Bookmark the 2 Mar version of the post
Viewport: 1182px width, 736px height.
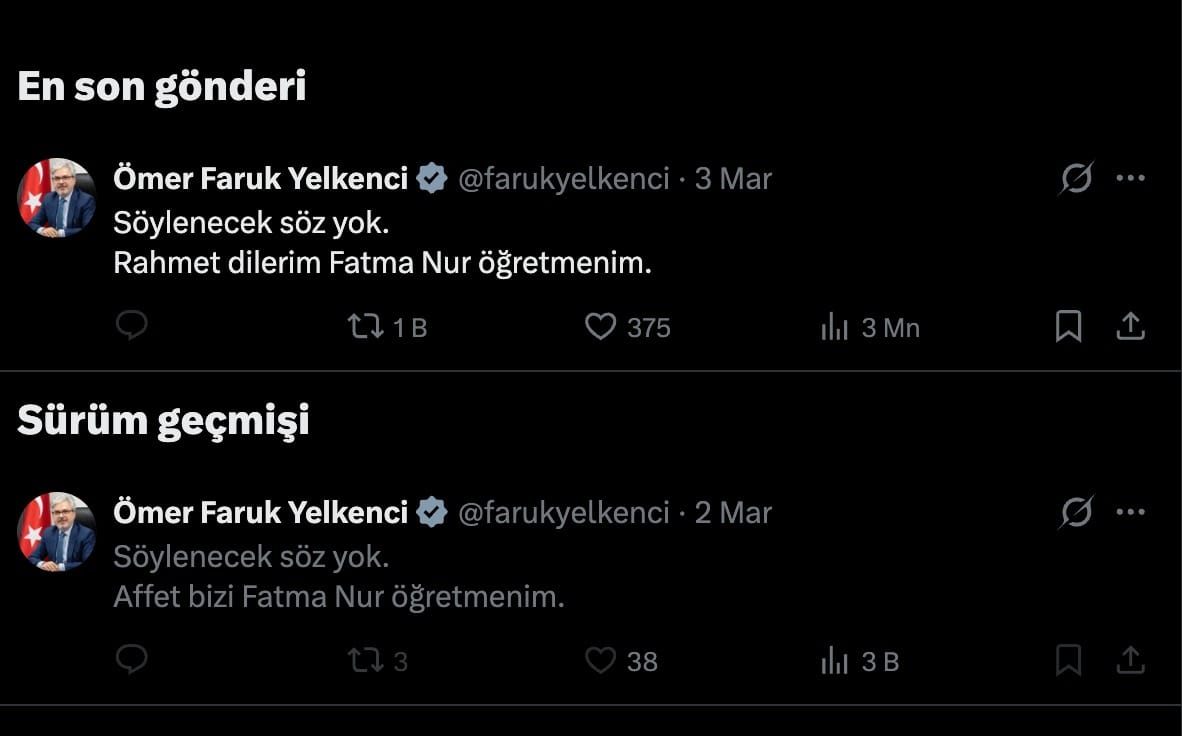point(1069,660)
